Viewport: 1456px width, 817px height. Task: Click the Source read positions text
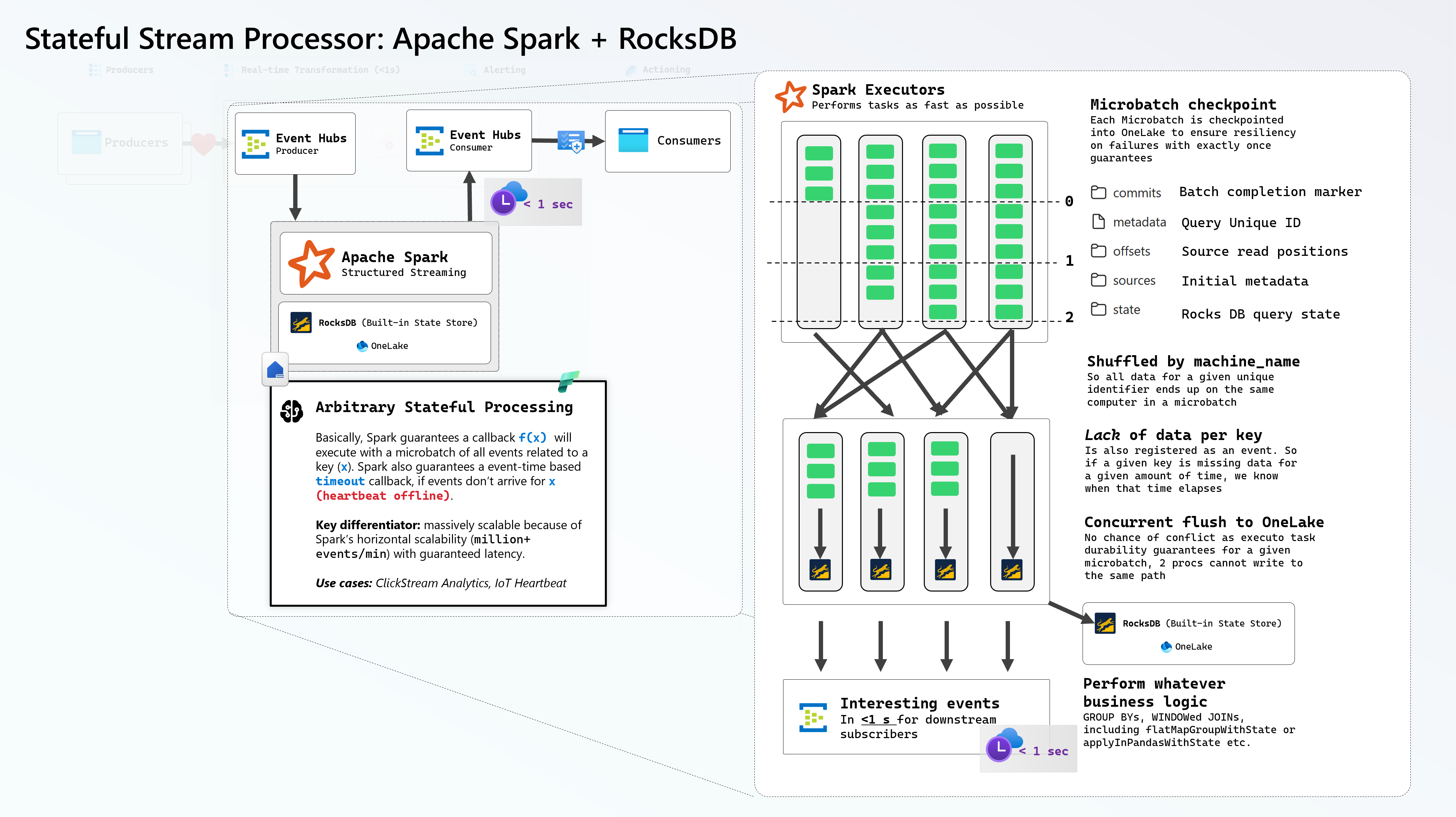[x=1265, y=252]
